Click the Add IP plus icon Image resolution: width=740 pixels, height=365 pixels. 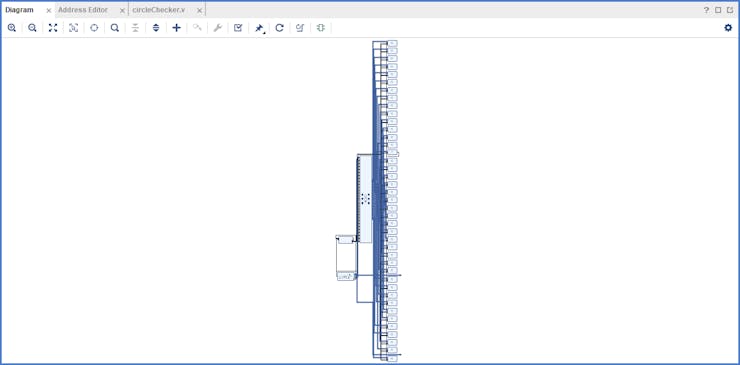click(x=177, y=28)
